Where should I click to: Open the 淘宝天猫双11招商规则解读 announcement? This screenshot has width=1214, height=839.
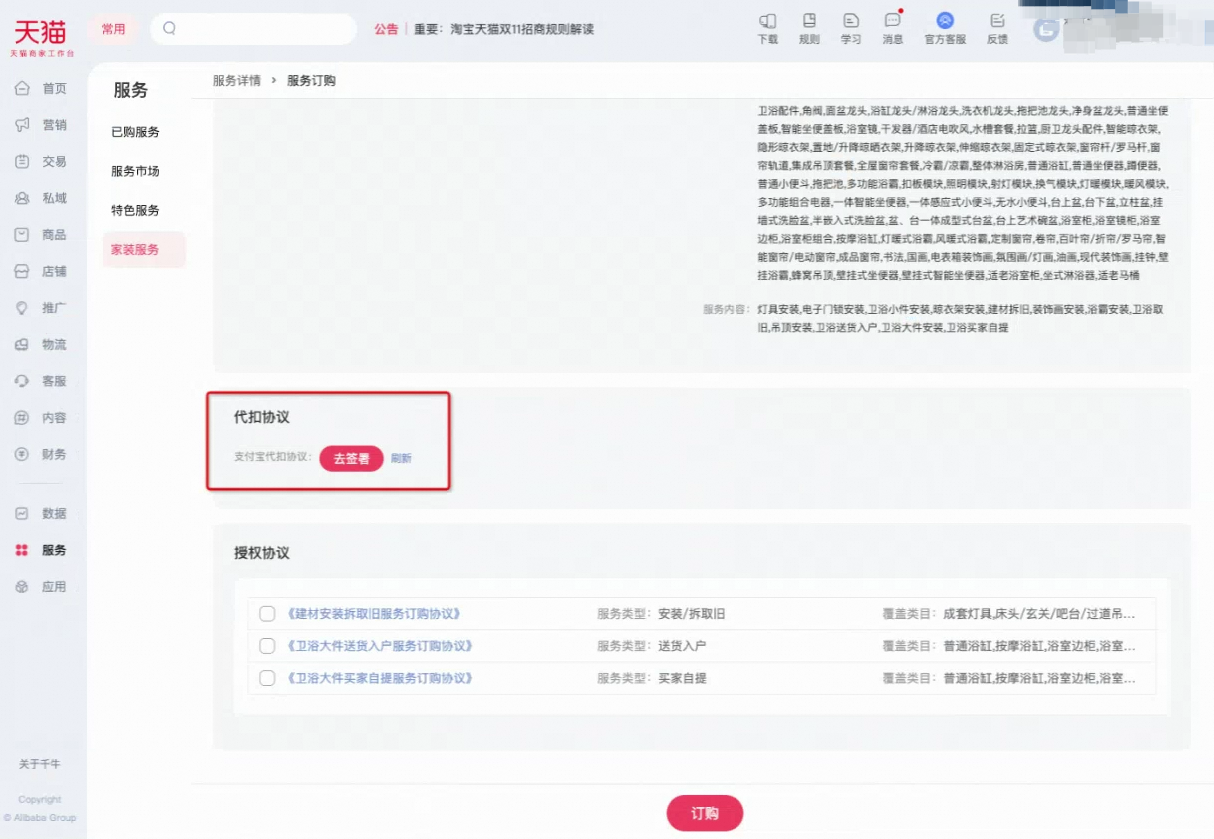pyautogui.click(x=522, y=29)
